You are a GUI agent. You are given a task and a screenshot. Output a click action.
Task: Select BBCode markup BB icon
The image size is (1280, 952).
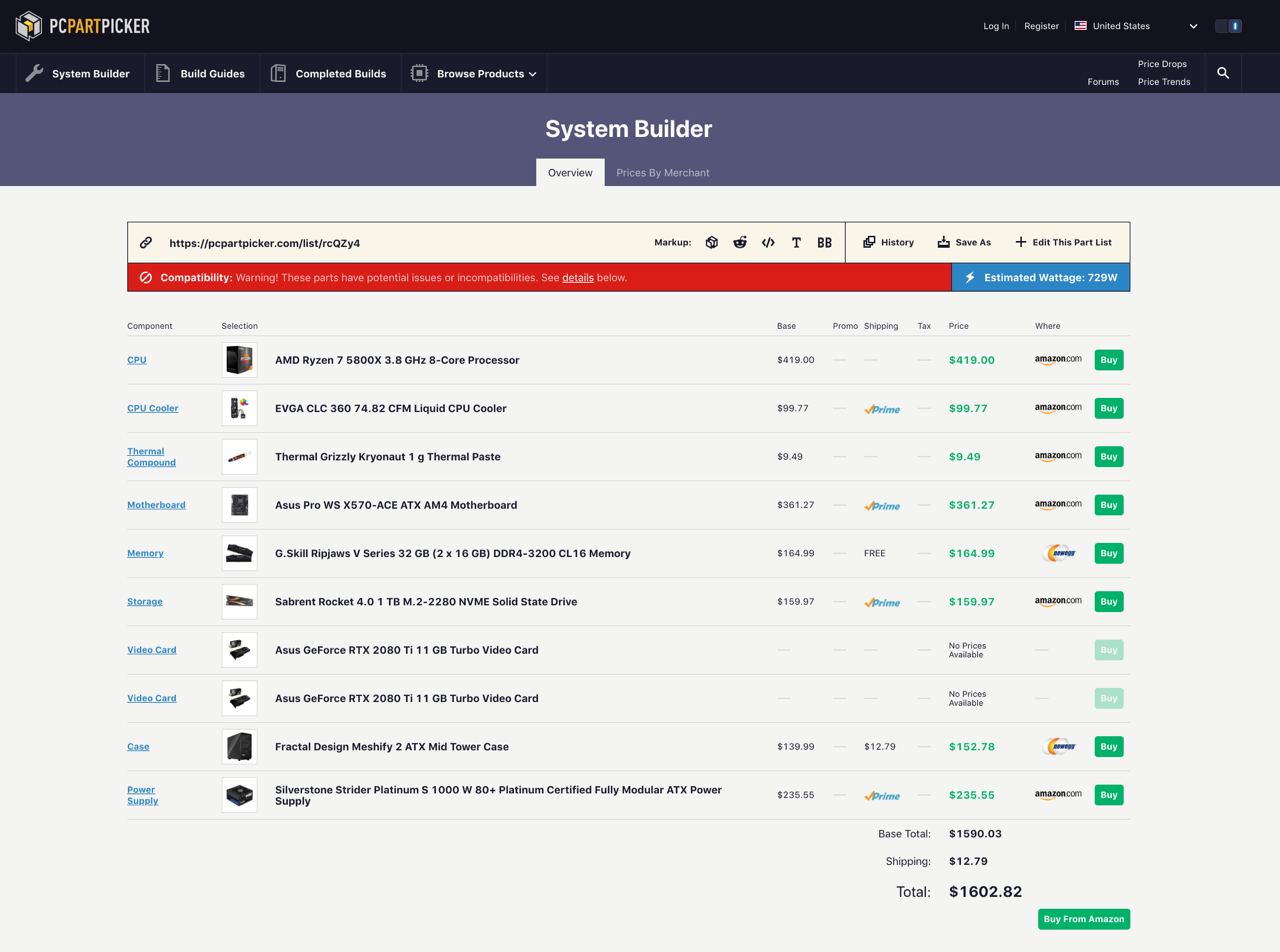click(824, 242)
